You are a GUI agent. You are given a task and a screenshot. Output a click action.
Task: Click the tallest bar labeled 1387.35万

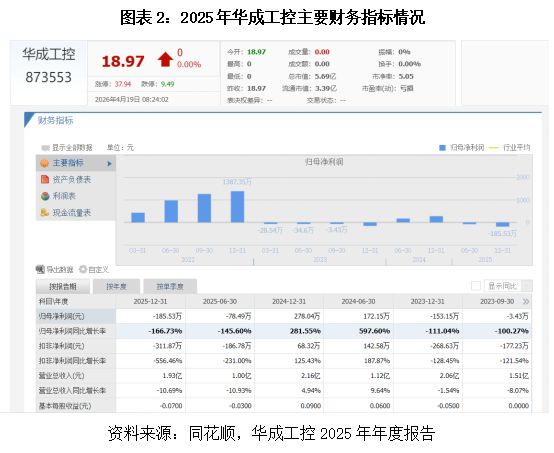237,207
